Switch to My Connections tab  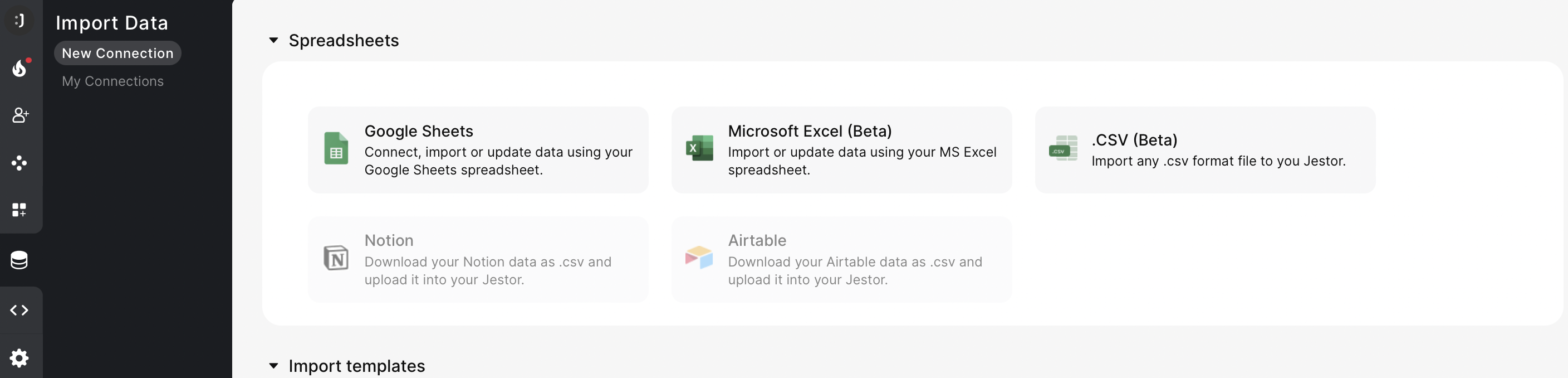point(112,81)
